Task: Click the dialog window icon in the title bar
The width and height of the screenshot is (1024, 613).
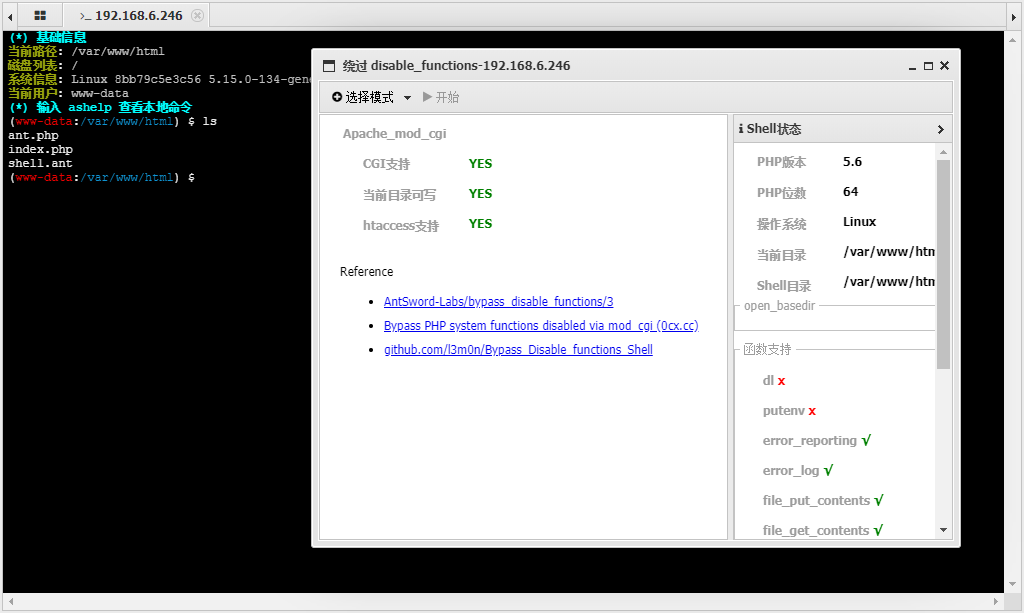Action: pyautogui.click(x=328, y=66)
